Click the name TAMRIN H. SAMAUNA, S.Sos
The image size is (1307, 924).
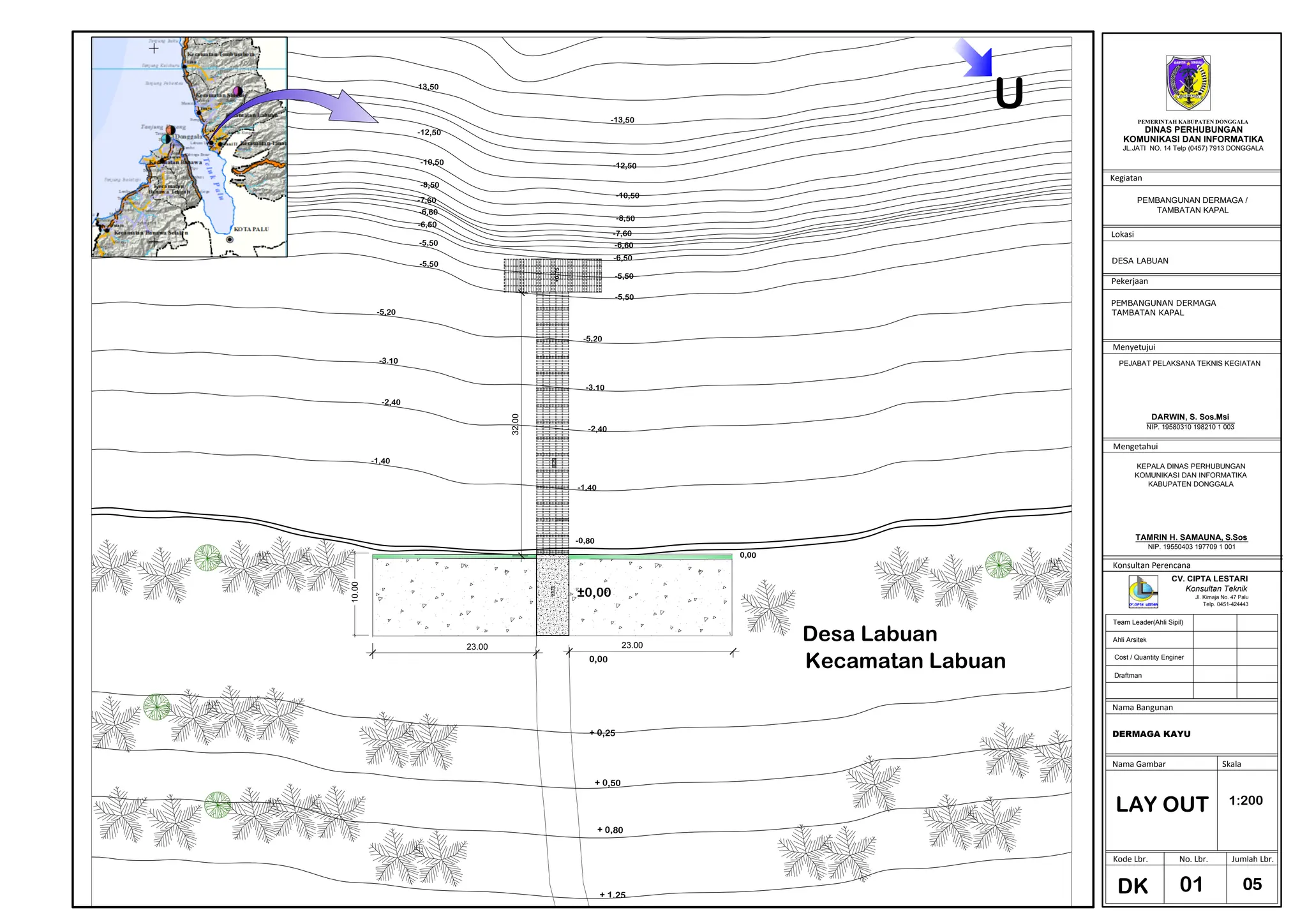[x=1191, y=537]
